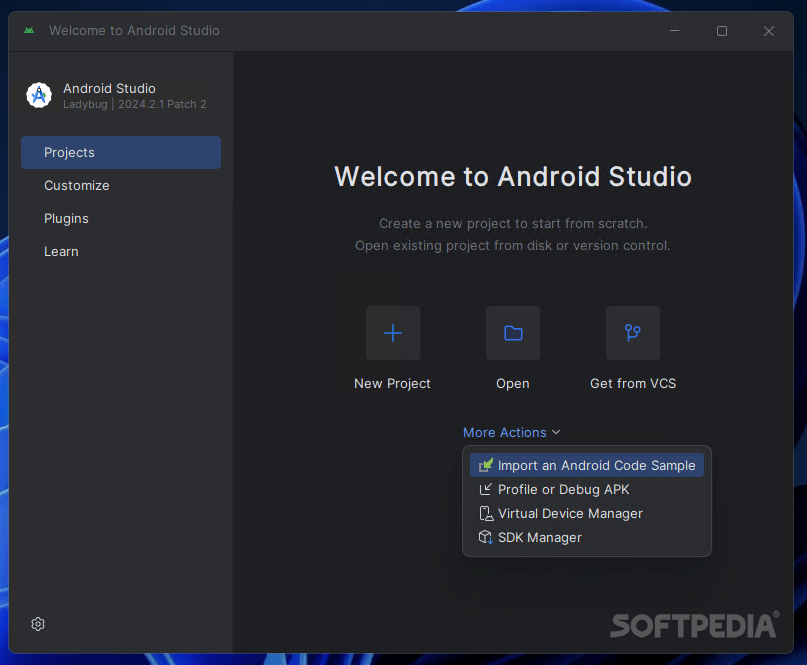The image size is (807, 665).
Task: Collapse the More Actions dropdown
Action: (x=511, y=432)
